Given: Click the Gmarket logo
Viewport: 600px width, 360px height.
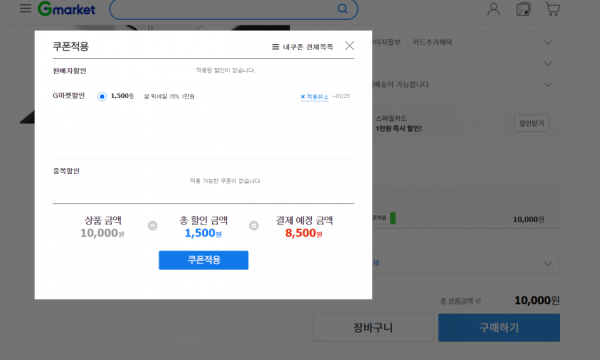Looking at the screenshot, I should (67, 9).
